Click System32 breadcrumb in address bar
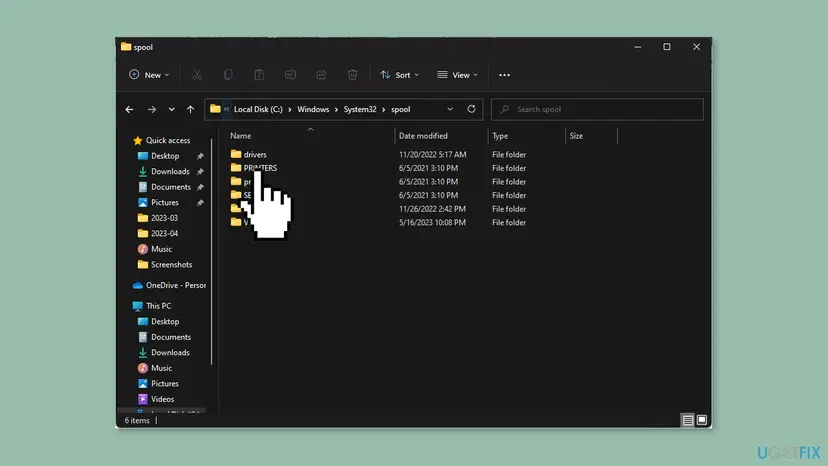828x466 pixels. [360, 109]
